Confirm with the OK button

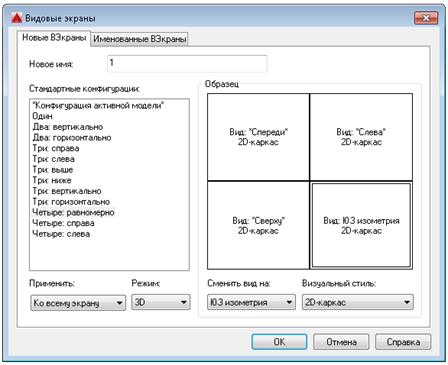click(279, 342)
